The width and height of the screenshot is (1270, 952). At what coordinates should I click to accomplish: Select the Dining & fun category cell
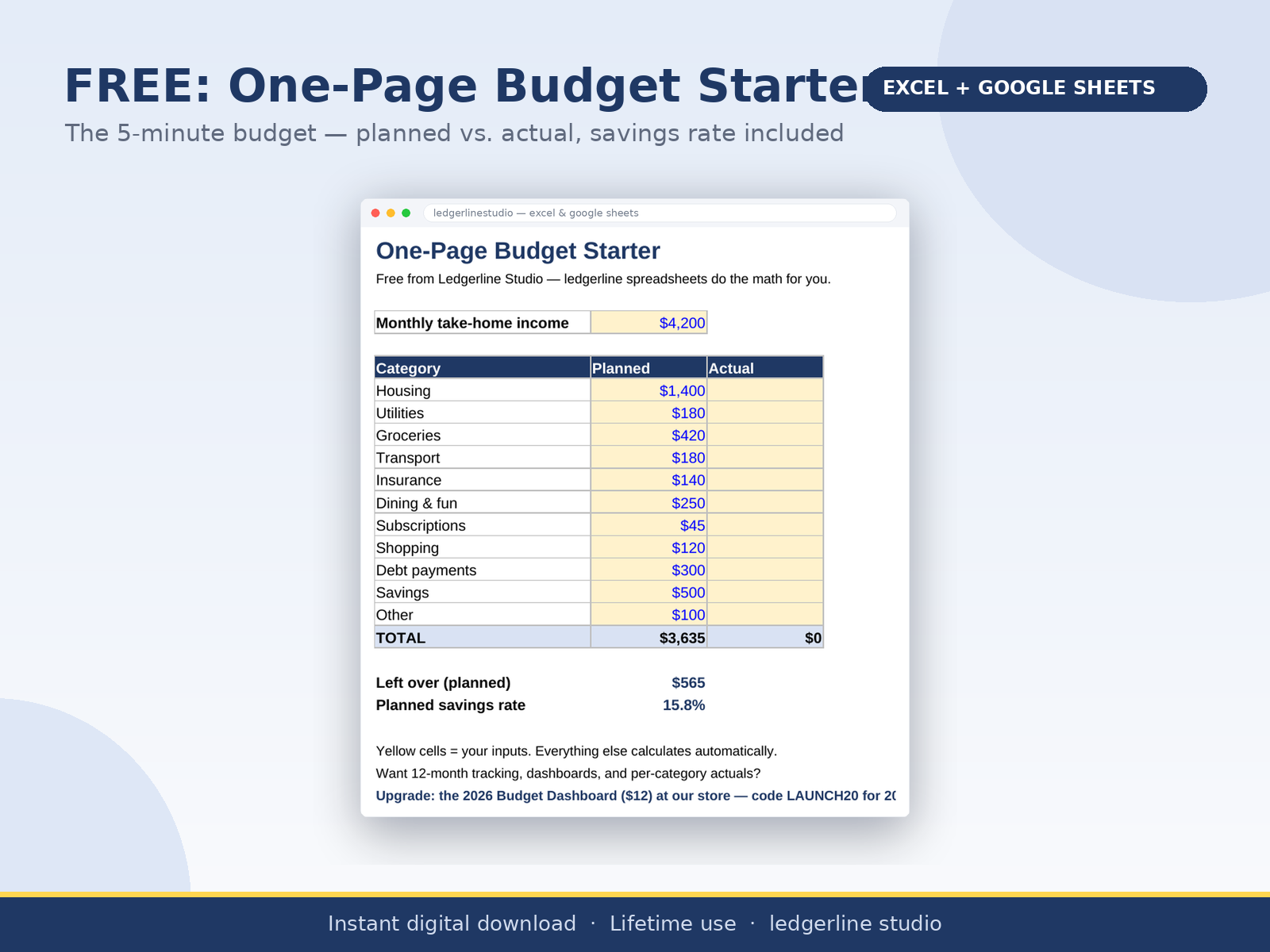(x=483, y=503)
